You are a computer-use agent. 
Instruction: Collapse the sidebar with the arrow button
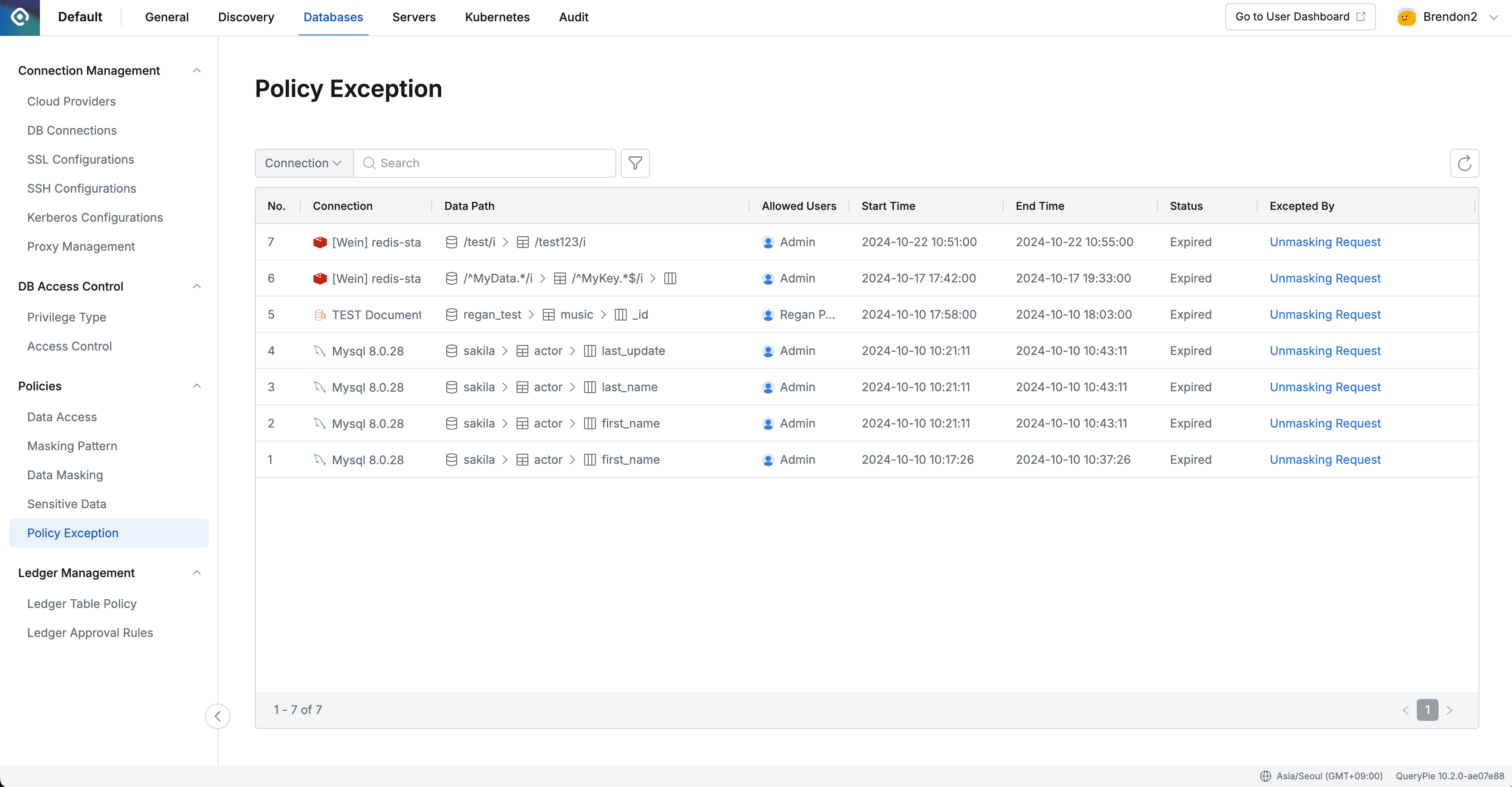tap(218, 716)
